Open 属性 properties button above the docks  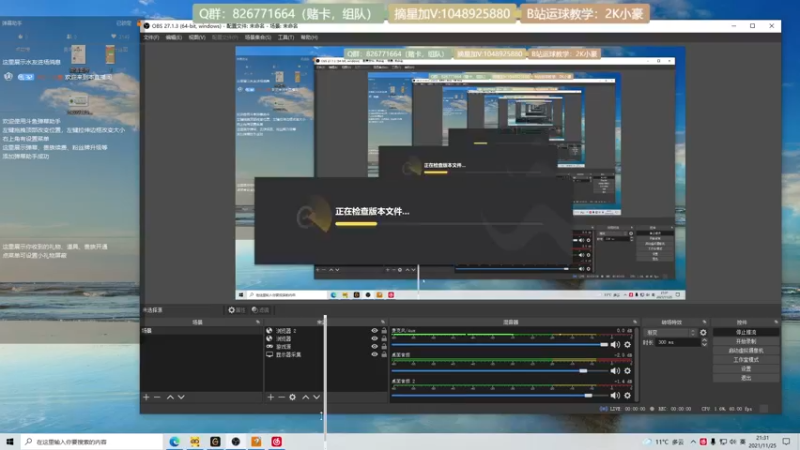[236, 310]
